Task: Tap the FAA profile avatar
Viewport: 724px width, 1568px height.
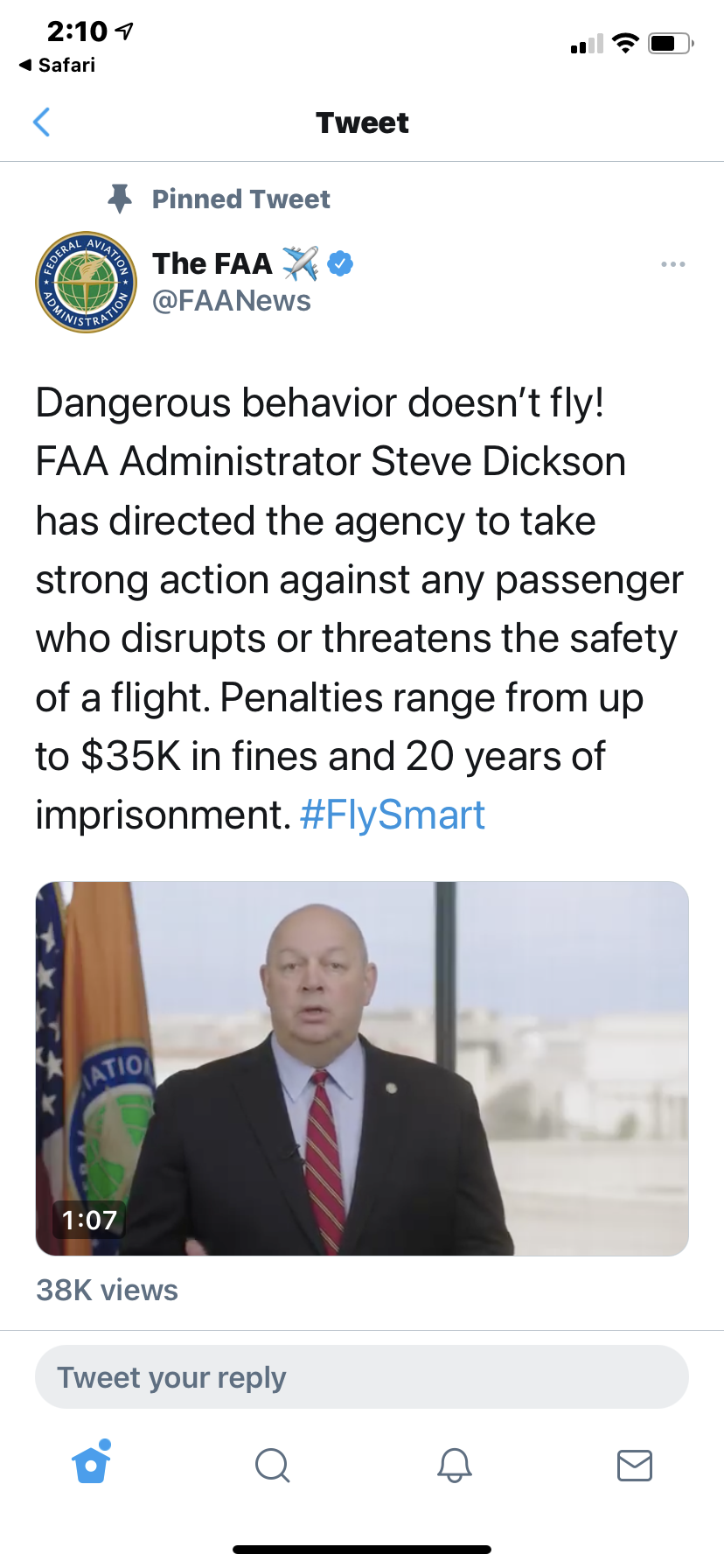Action: tap(86, 282)
